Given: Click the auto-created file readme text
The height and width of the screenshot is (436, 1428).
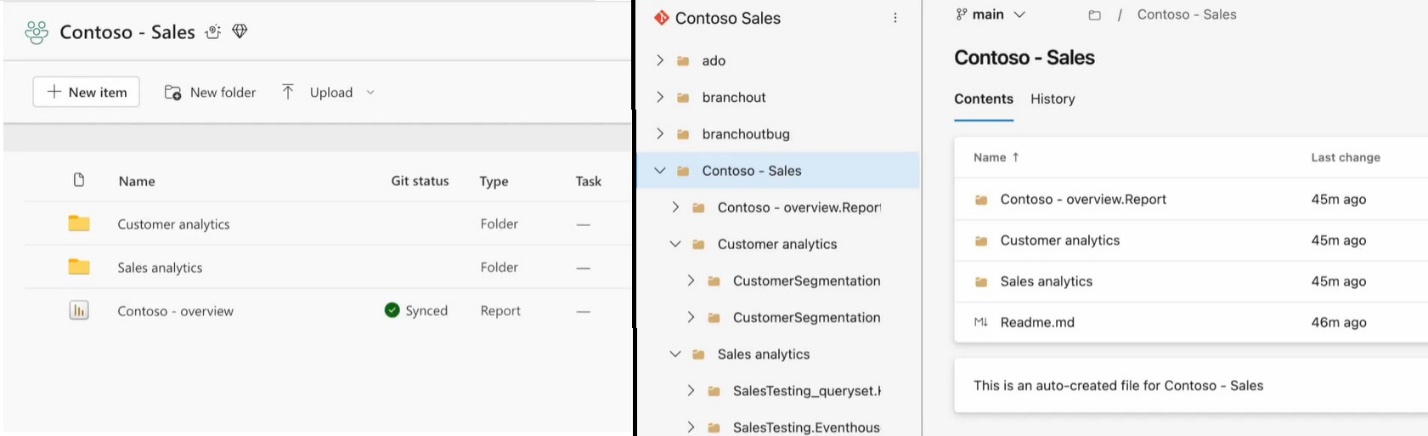Looking at the screenshot, I should coord(1119,385).
